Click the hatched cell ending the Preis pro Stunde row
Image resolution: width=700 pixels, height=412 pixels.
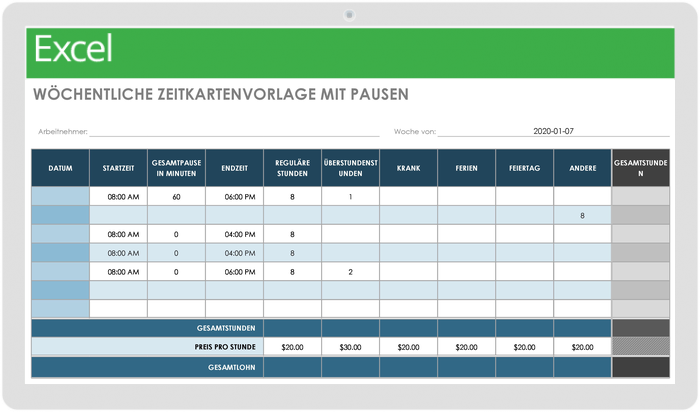pyautogui.click(x=641, y=347)
